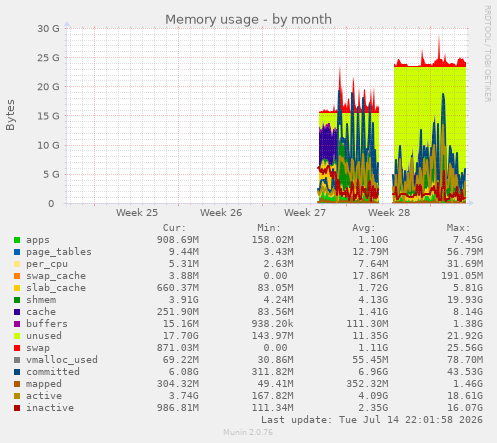The image size is (497, 443).
Task: Click the swap red legend swatch
Action: coord(17,348)
